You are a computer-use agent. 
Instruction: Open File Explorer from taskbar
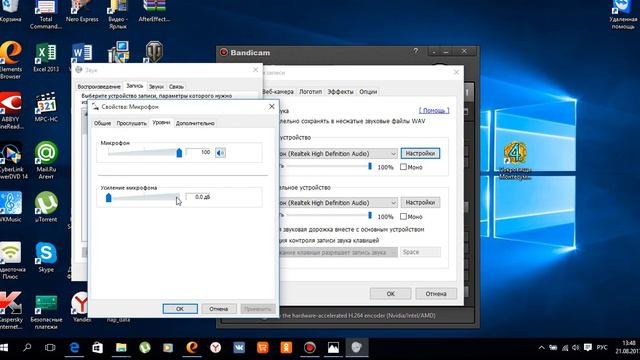point(121,347)
